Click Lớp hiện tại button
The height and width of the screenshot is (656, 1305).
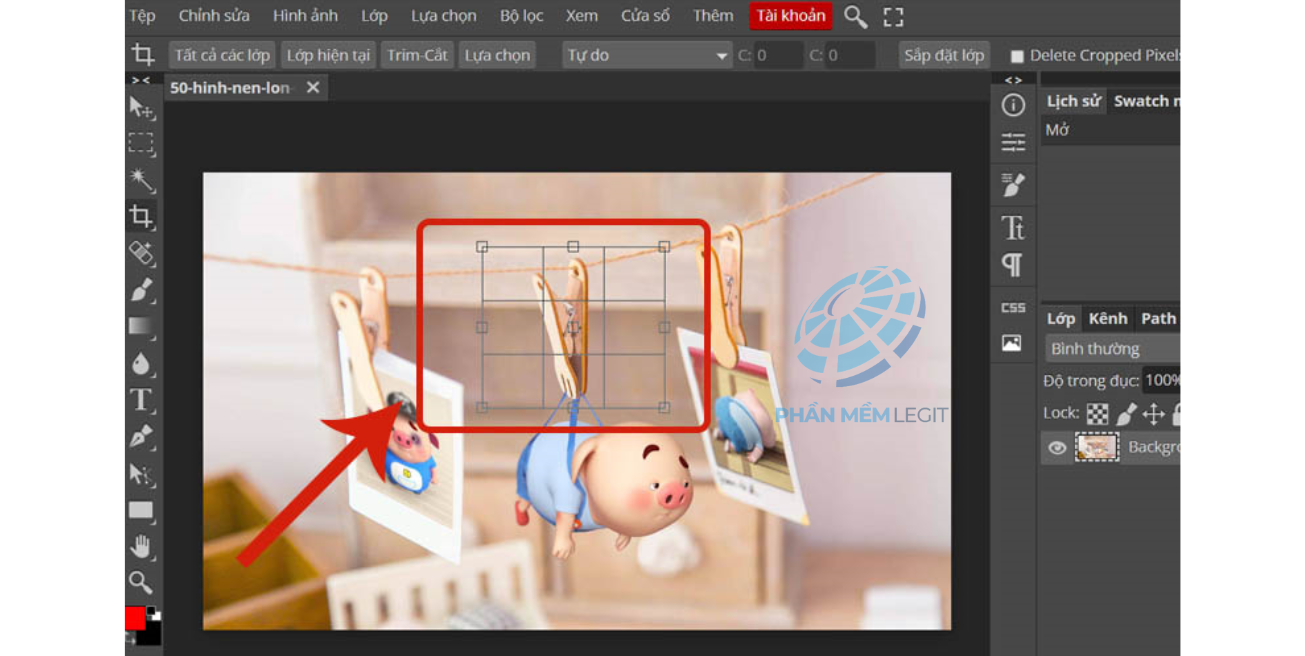(328, 55)
